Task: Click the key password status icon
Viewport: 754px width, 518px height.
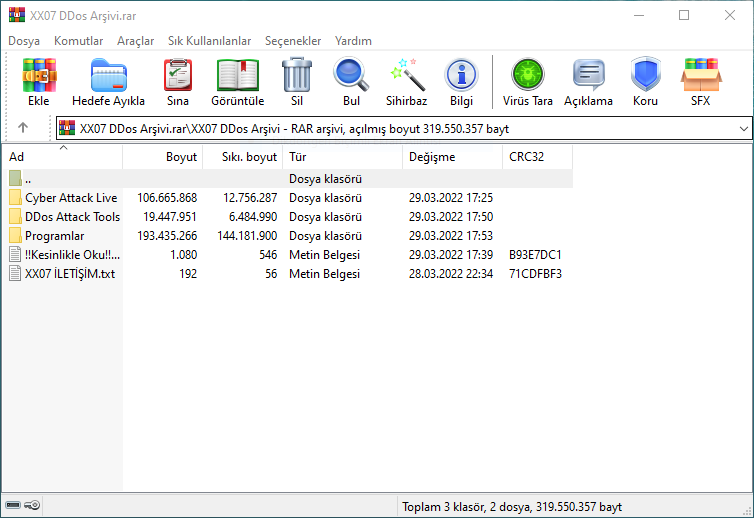Action: (x=32, y=505)
